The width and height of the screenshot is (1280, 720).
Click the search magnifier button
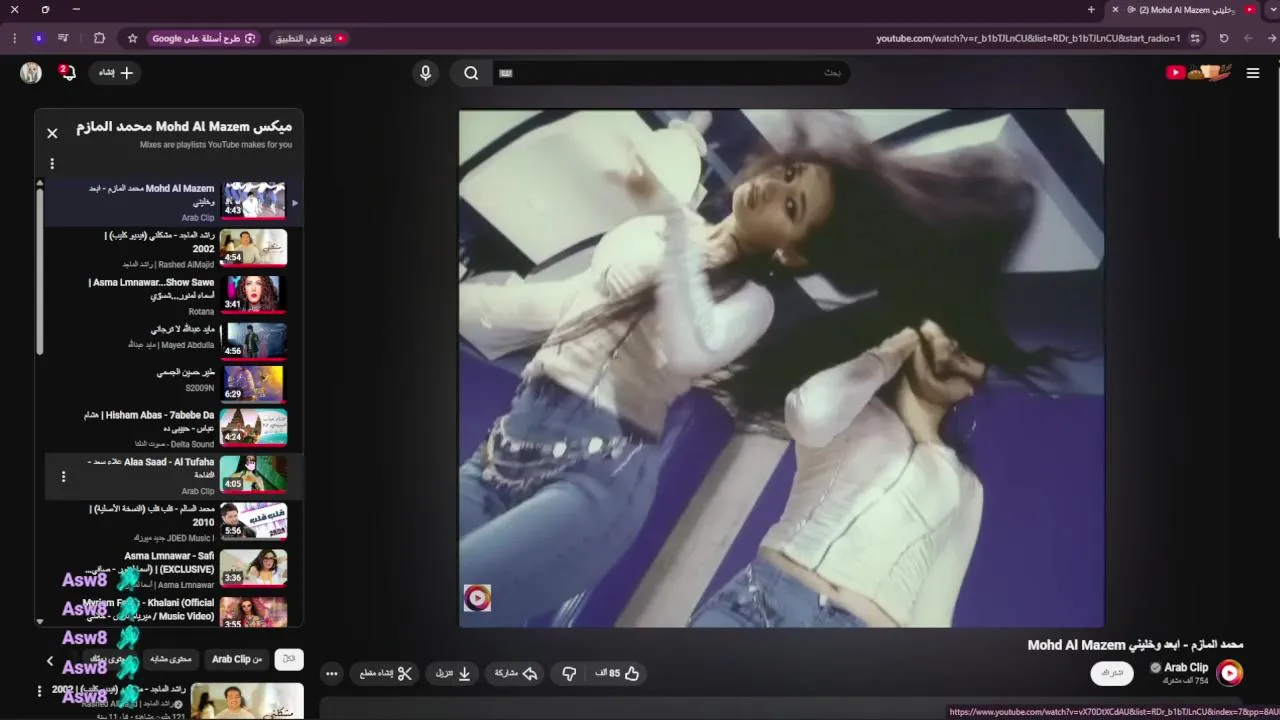(x=471, y=73)
